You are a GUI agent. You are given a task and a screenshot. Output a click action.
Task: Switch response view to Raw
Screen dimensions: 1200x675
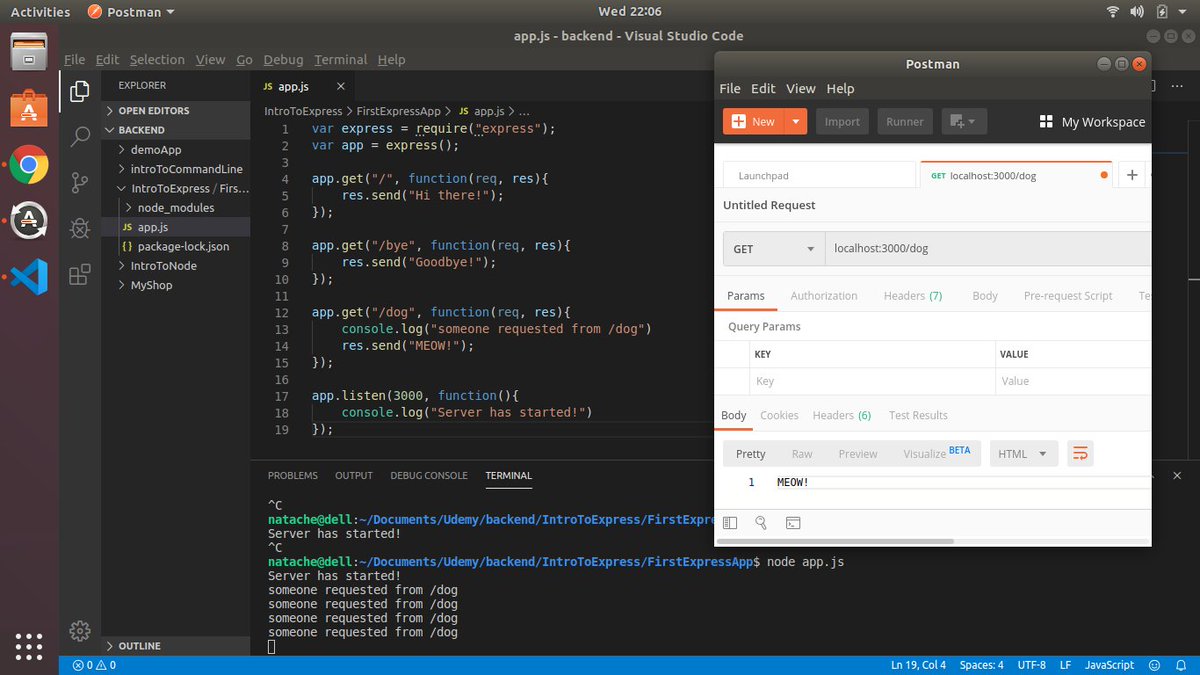802,453
